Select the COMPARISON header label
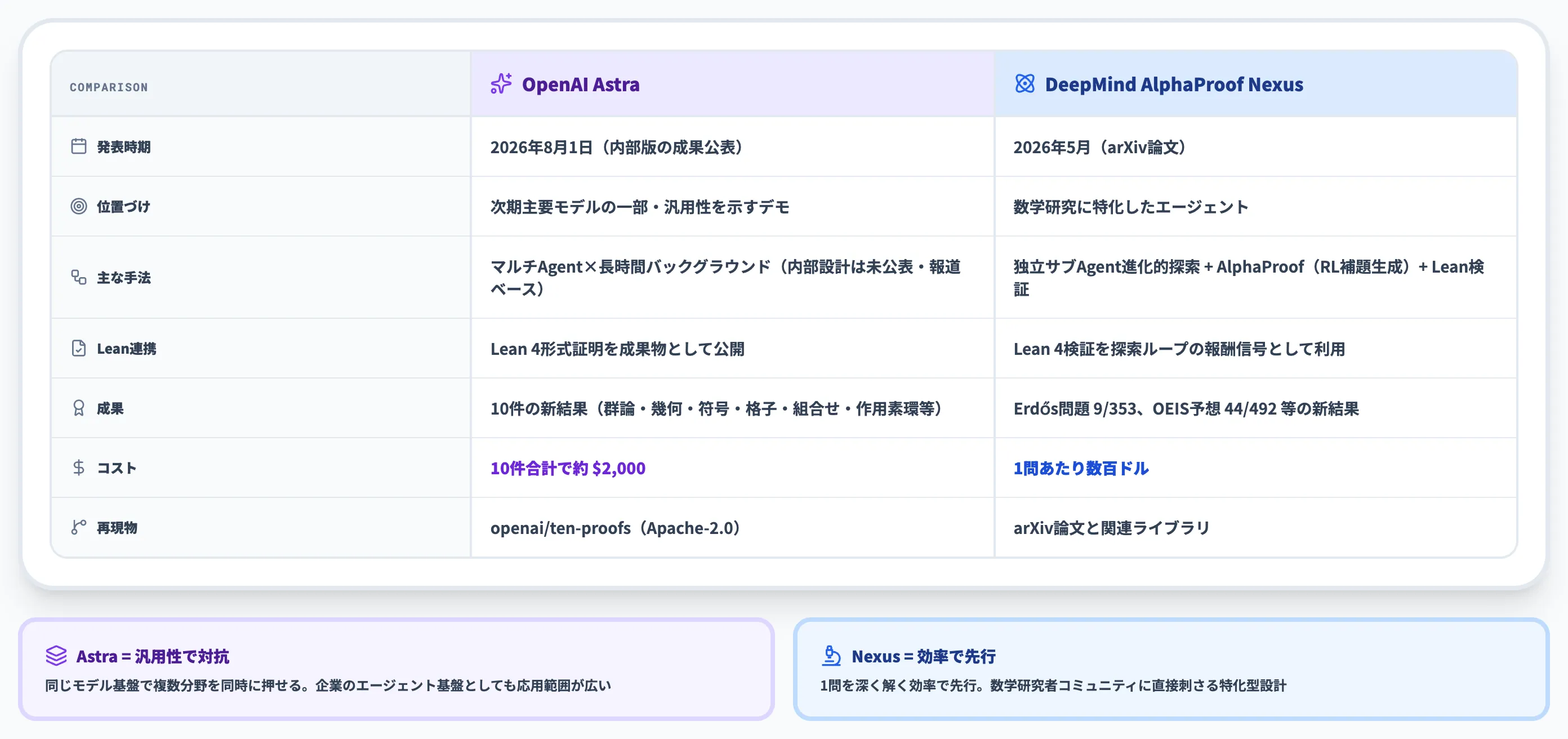The height and width of the screenshot is (739, 1568). click(109, 87)
